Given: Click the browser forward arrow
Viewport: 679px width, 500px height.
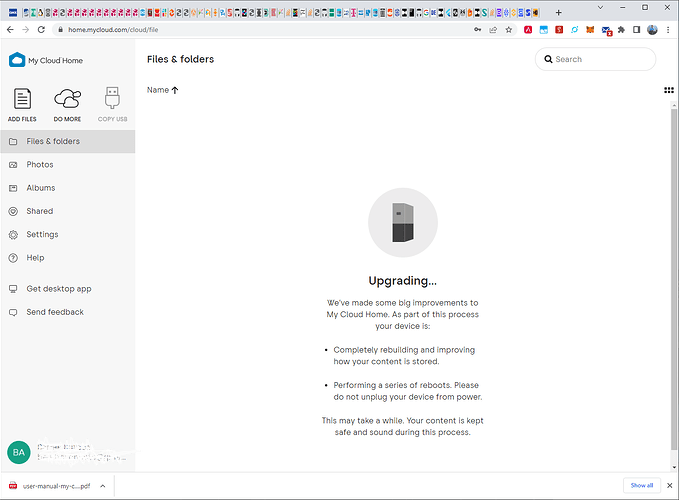Looking at the screenshot, I should (x=26, y=29).
